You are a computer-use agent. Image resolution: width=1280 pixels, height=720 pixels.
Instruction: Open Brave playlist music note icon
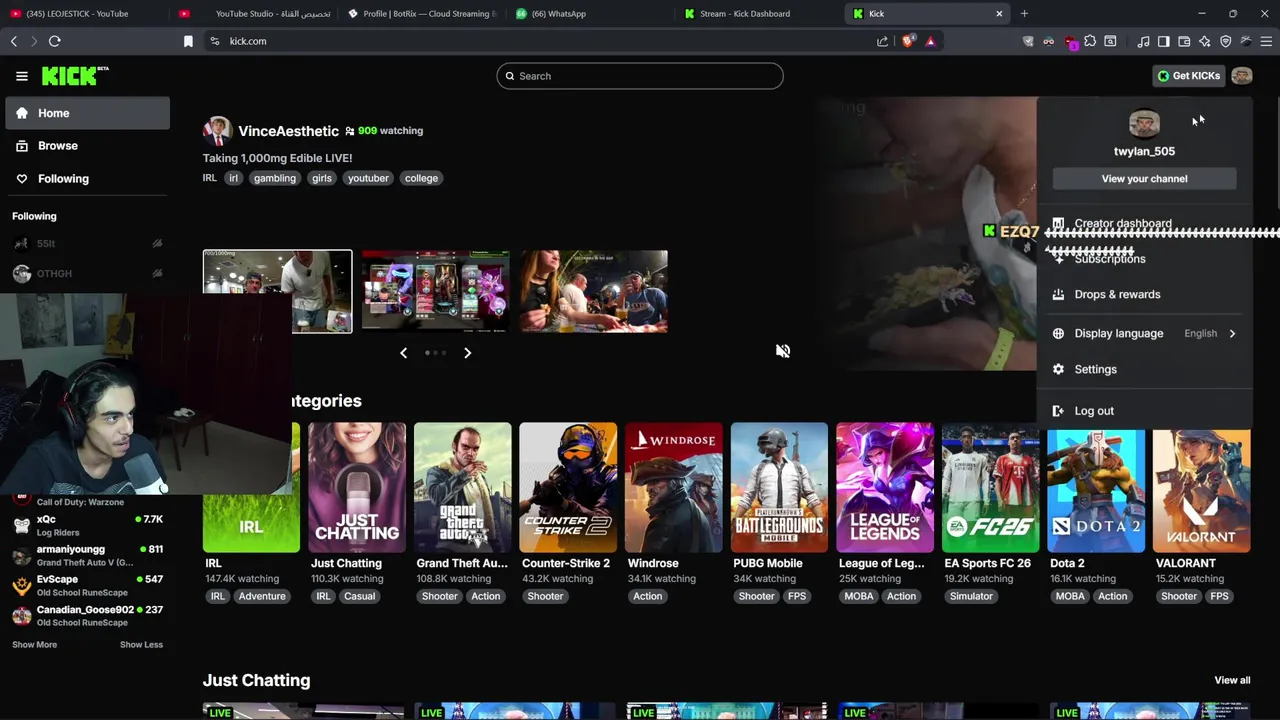tap(1143, 41)
